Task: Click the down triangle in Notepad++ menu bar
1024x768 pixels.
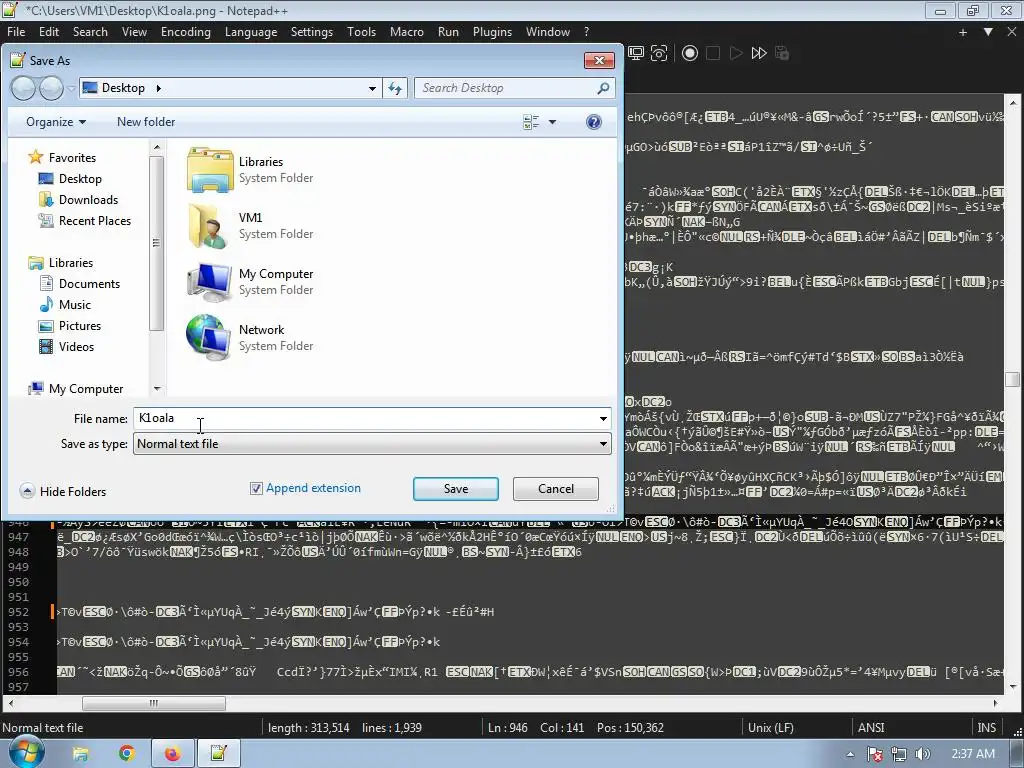Action: 988,32
